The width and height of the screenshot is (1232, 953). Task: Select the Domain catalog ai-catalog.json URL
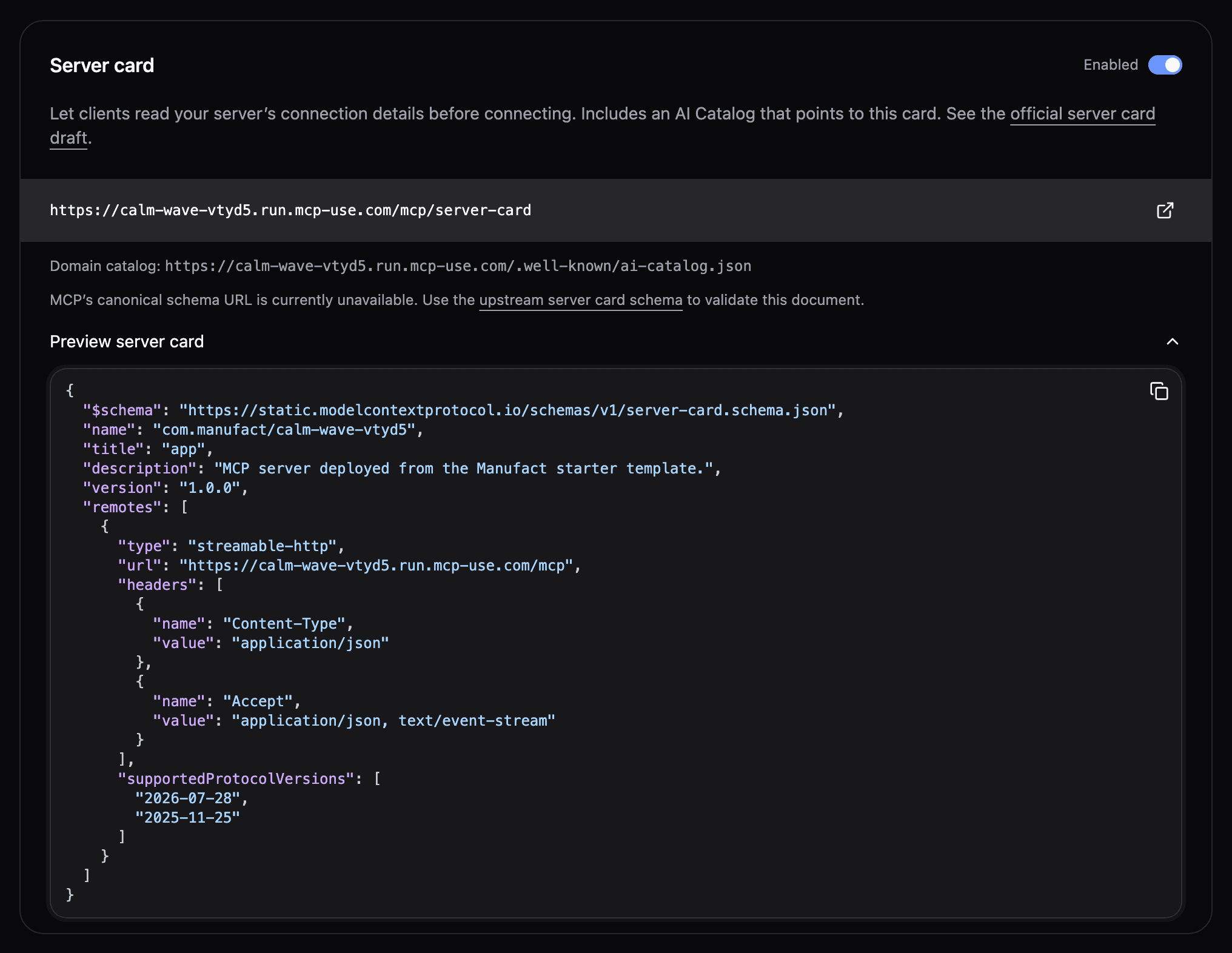[x=458, y=266]
